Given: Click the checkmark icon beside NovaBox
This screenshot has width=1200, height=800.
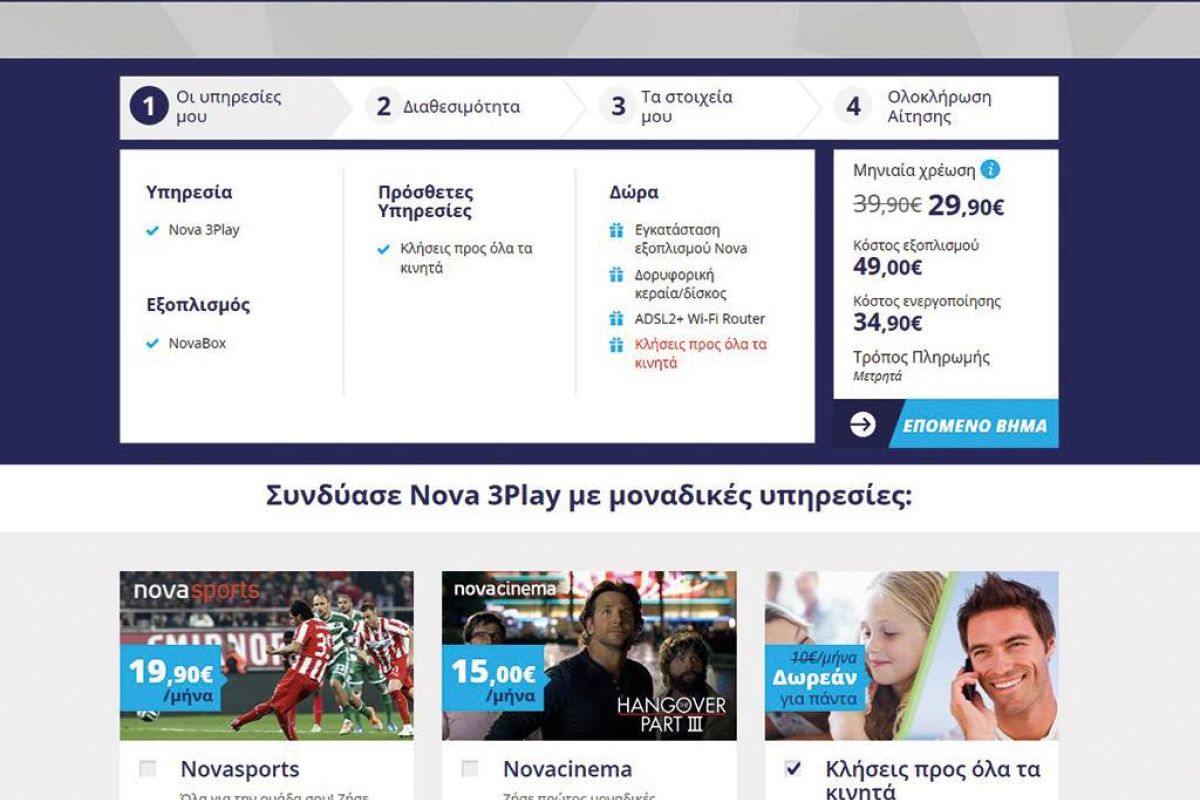Looking at the screenshot, I should click(x=152, y=343).
